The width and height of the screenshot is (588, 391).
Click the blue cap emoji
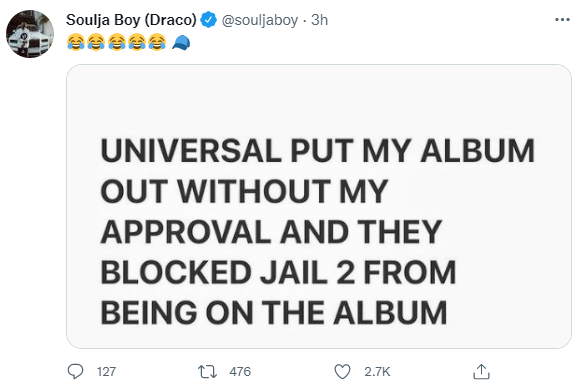pos(182,43)
